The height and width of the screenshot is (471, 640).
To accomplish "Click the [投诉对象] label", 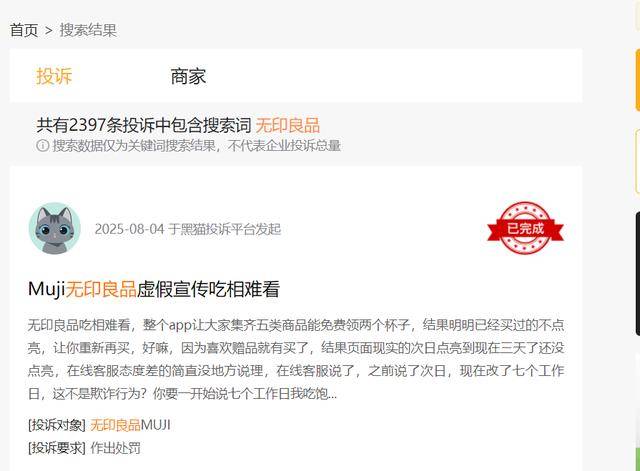I will 57,425.
